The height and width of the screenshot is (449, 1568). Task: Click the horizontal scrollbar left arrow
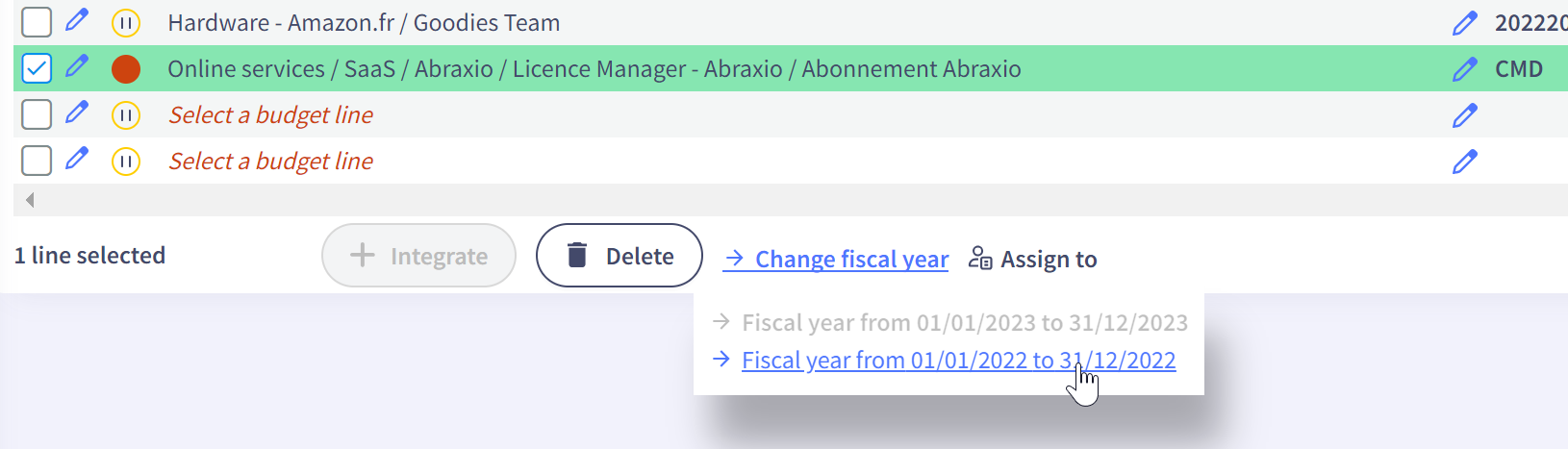[x=30, y=200]
